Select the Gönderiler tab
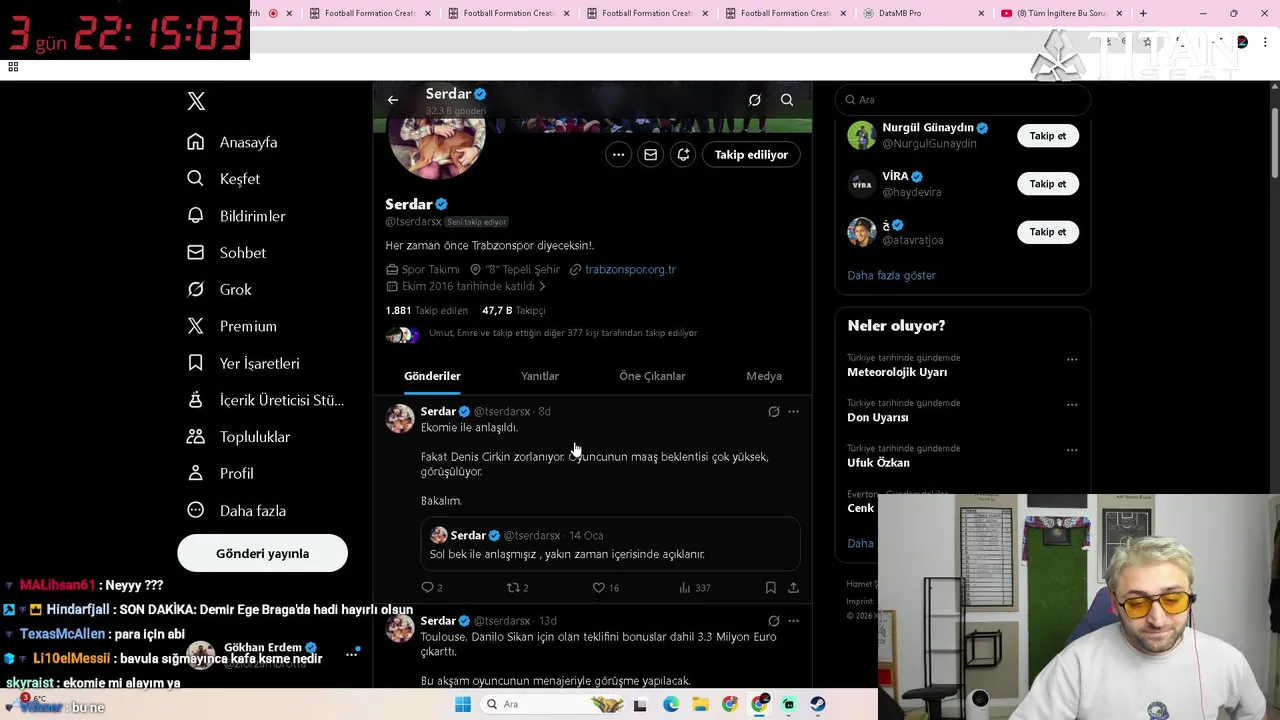 pyautogui.click(x=432, y=376)
